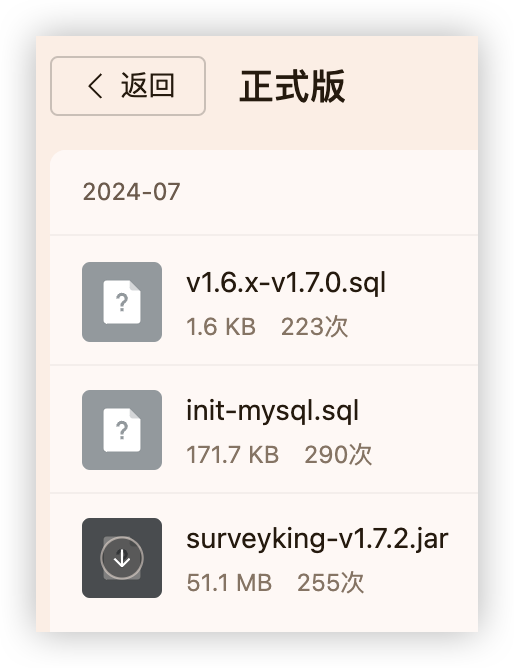The height and width of the screenshot is (668, 514).
Task: Select the 2024-07 date group header
Action: click(131, 192)
